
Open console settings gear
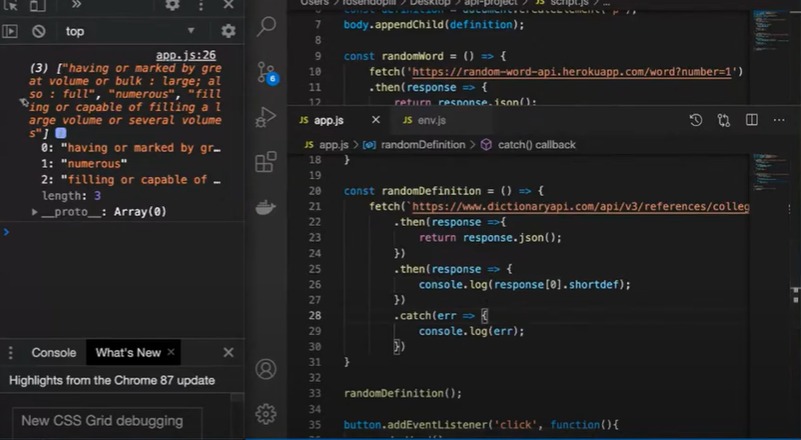coord(228,31)
